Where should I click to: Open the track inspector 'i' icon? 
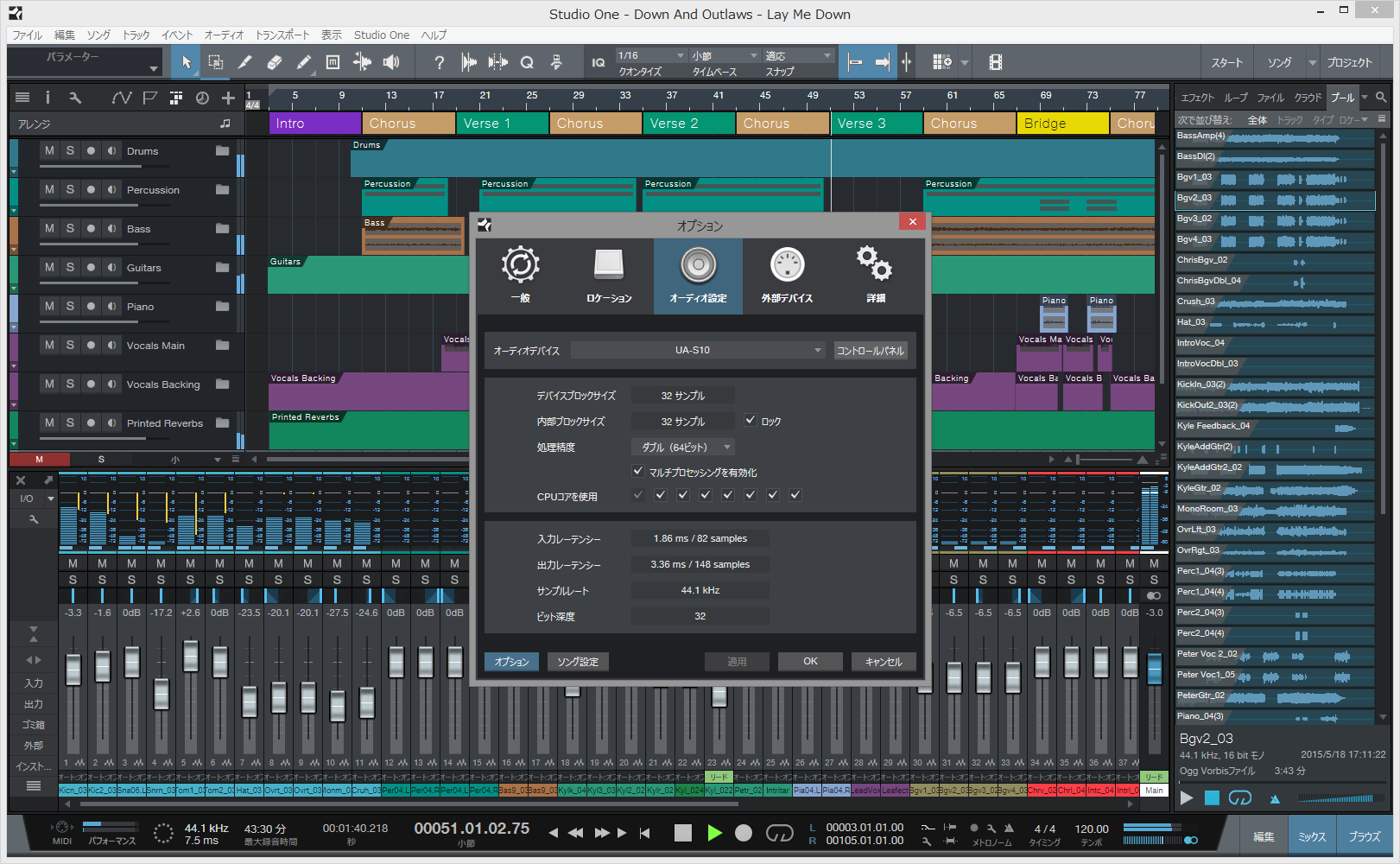(48, 98)
